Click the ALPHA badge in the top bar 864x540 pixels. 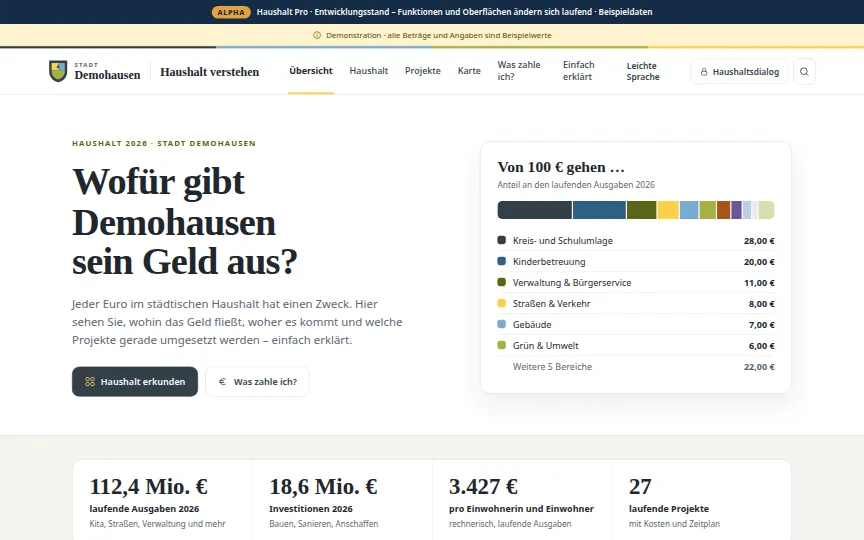tap(231, 12)
